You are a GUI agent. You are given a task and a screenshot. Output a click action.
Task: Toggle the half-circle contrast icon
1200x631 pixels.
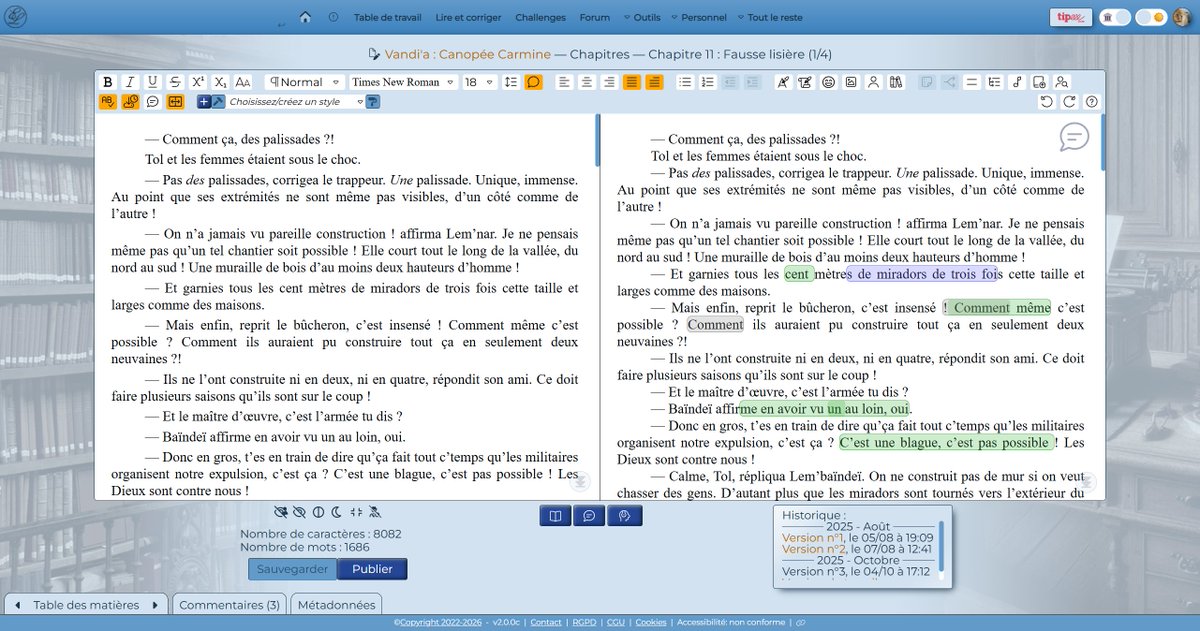pos(317,512)
